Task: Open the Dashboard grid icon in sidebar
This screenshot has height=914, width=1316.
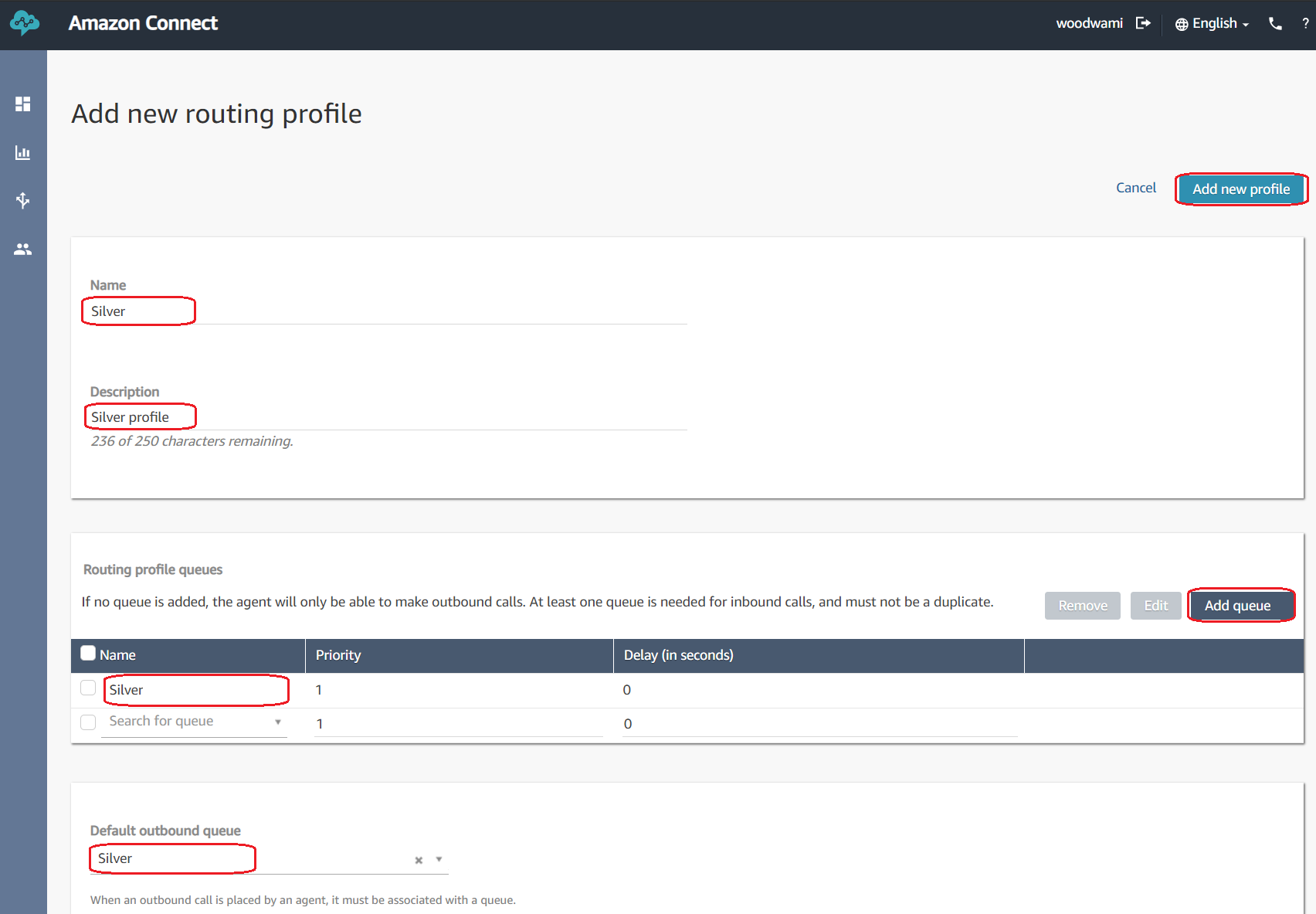Action: [x=23, y=104]
